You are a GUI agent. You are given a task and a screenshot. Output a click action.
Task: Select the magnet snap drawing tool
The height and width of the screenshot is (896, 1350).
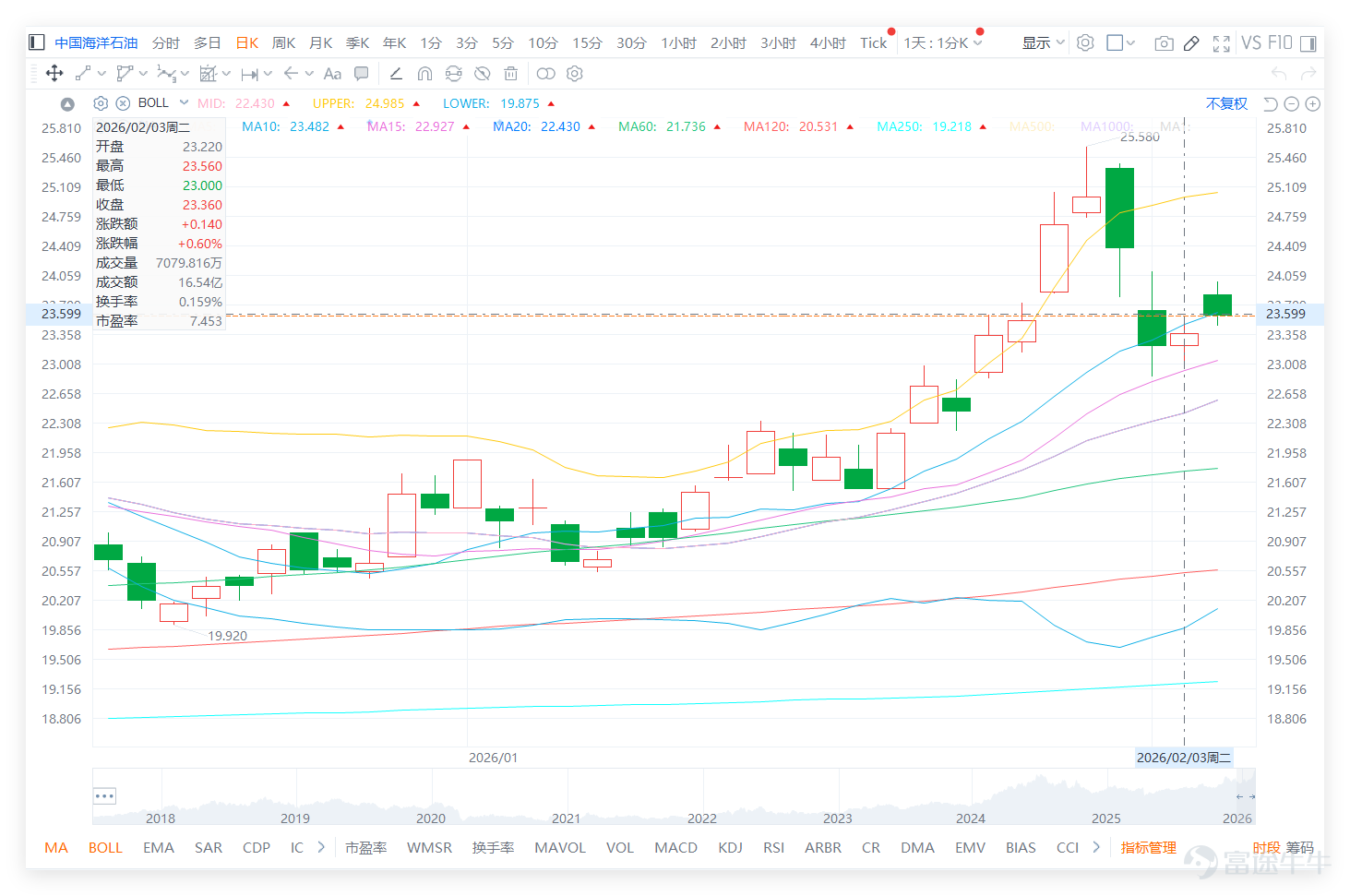pyautogui.click(x=424, y=74)
